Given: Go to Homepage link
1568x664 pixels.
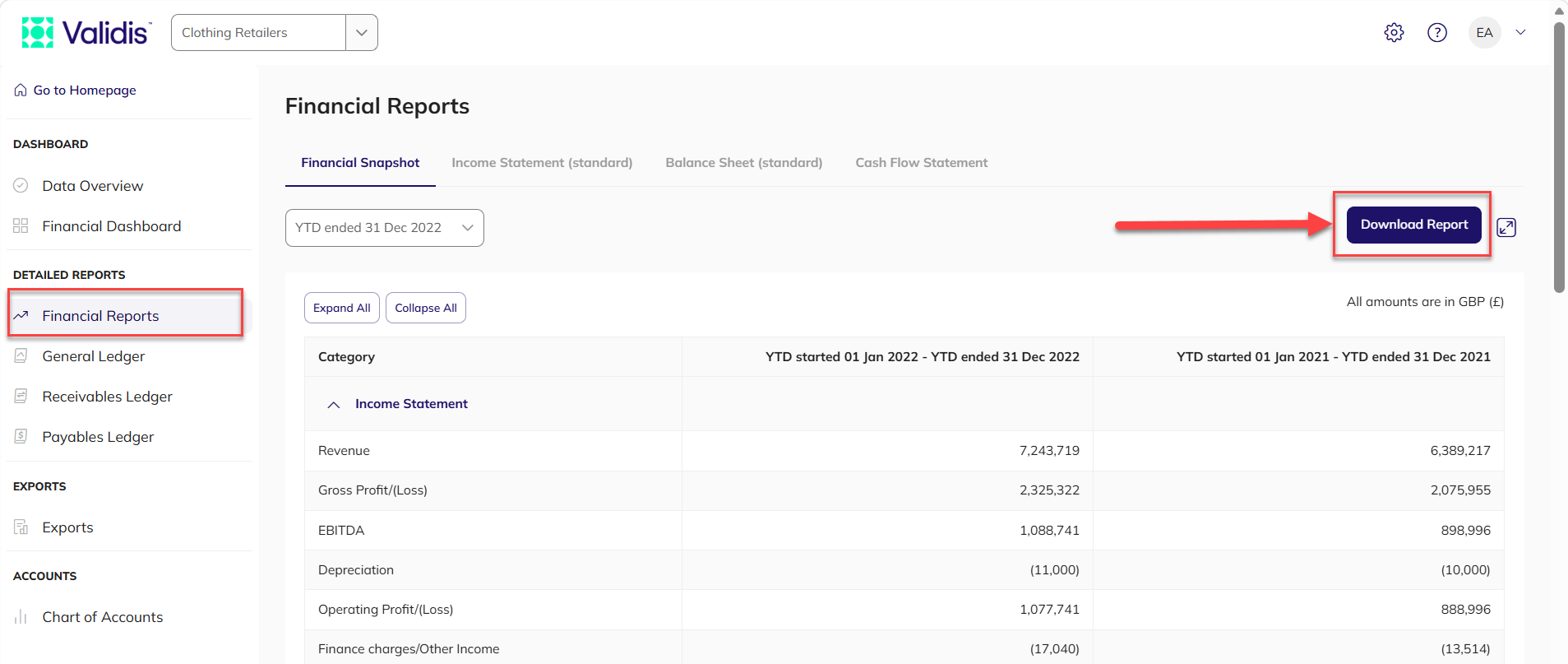Looking at the screenshot, I should (85, 91).
